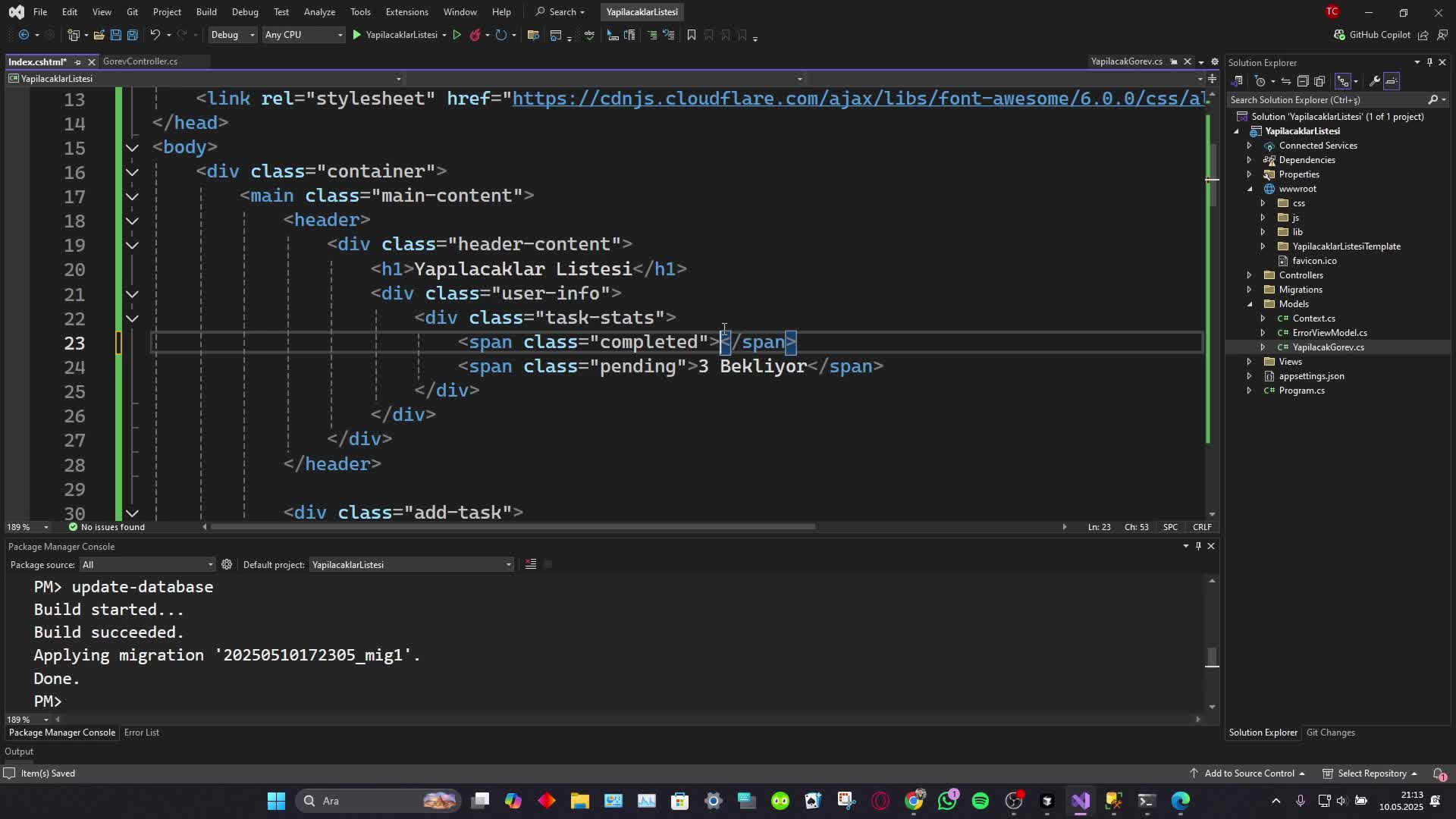Switch to GorevController.cs tab

pyautogui.click(x=140, y=61)
